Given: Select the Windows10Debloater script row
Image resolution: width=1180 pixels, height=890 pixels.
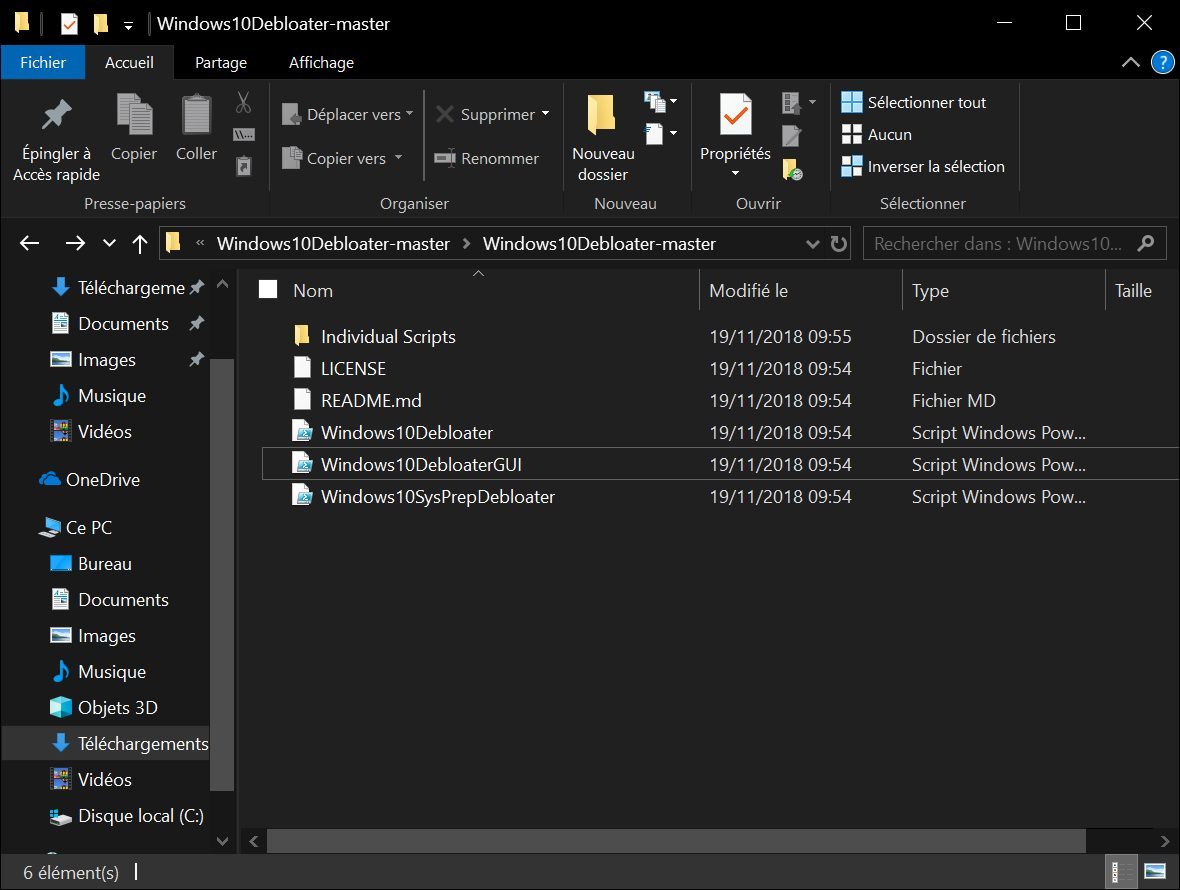Looking at the screenshot, I should [720, 432].
